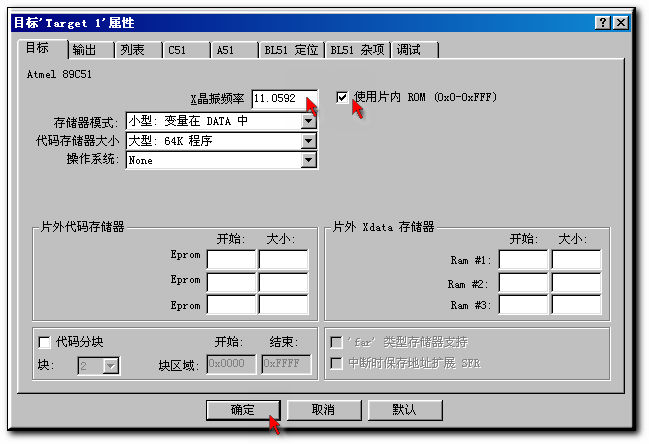Open the 列表 tab
This screenshot has height=444, width=649.
pyautogui.click(x=132, y=50)
